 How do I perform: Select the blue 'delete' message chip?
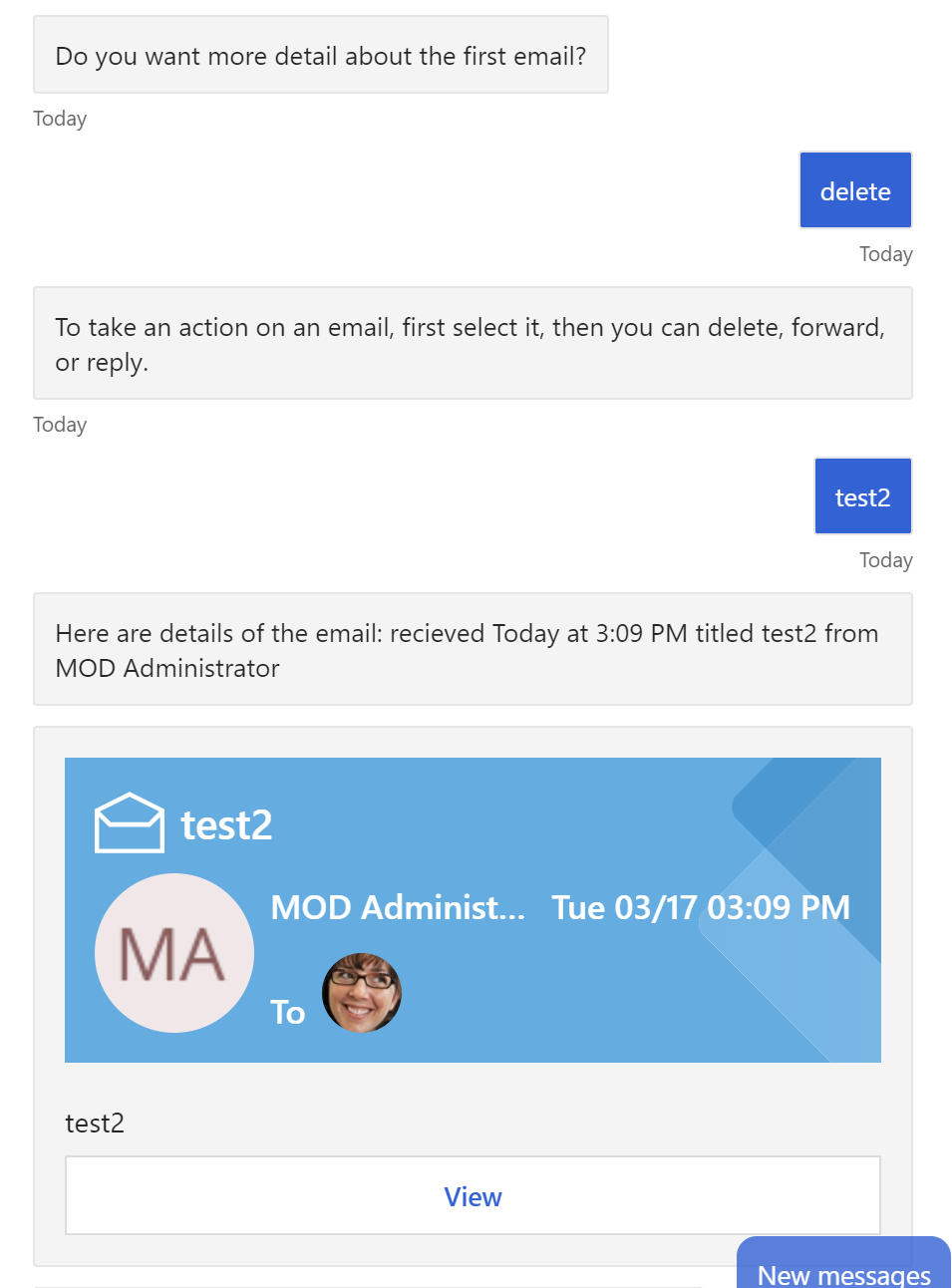tap(854, 189)
